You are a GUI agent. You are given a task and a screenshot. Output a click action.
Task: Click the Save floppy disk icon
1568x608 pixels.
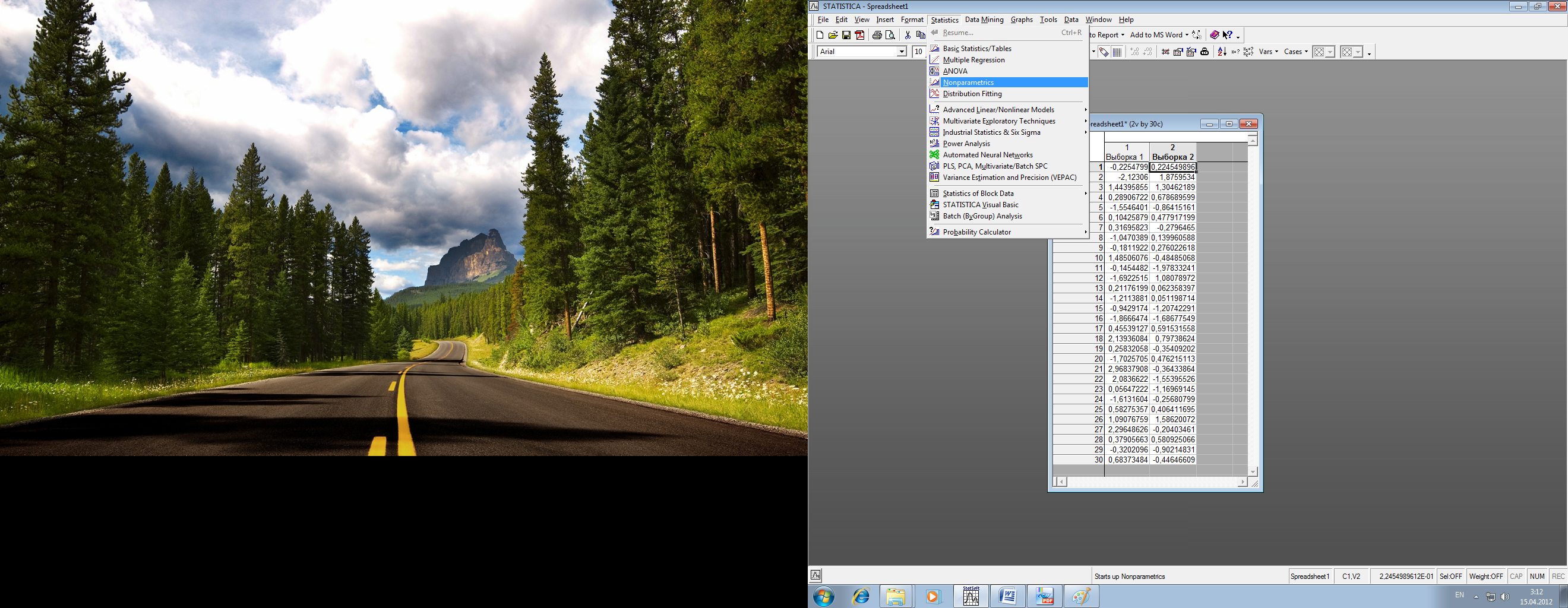[x=846, y=35]
